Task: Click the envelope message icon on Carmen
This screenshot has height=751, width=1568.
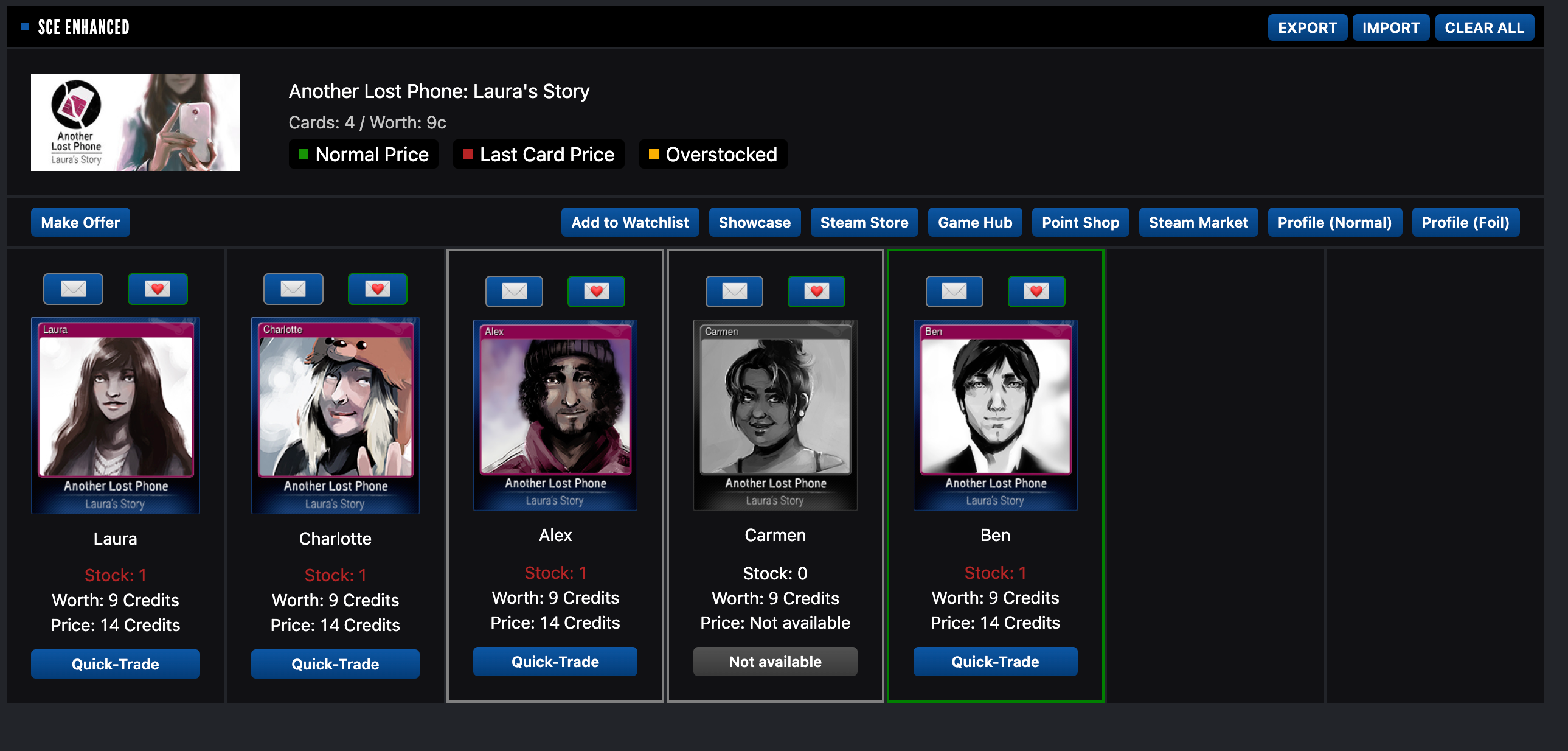Action: tap(732, 291)
